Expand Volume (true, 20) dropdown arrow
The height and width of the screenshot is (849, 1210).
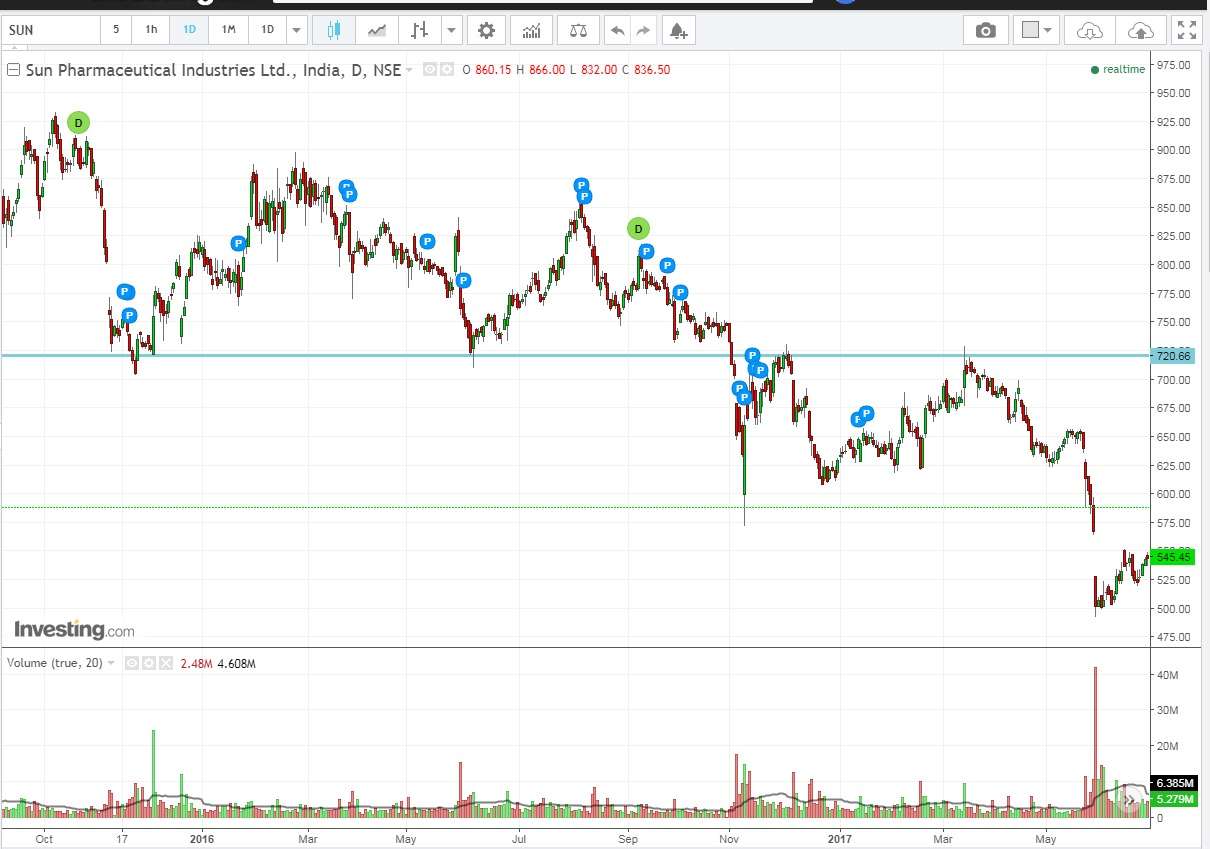click(111, 663)
